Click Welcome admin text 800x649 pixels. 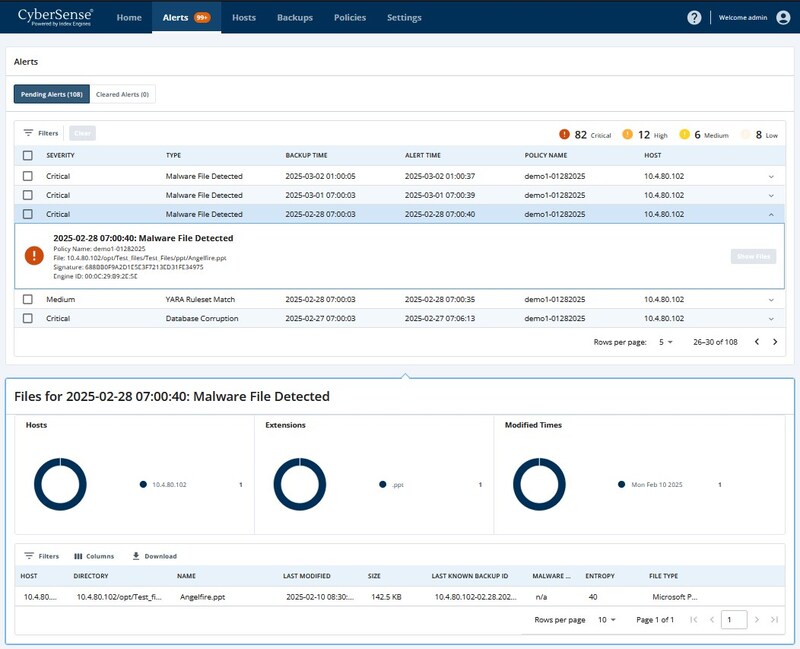(743, 17)
